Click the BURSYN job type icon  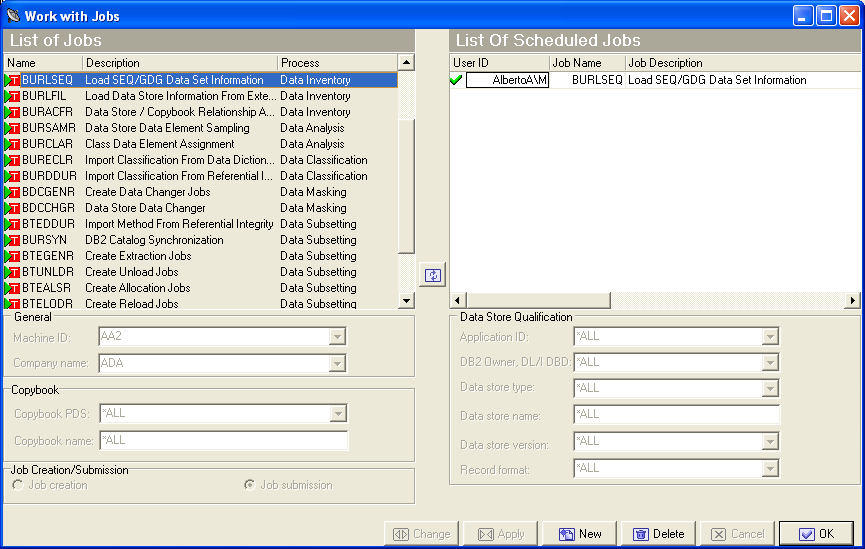coord(13,240)
